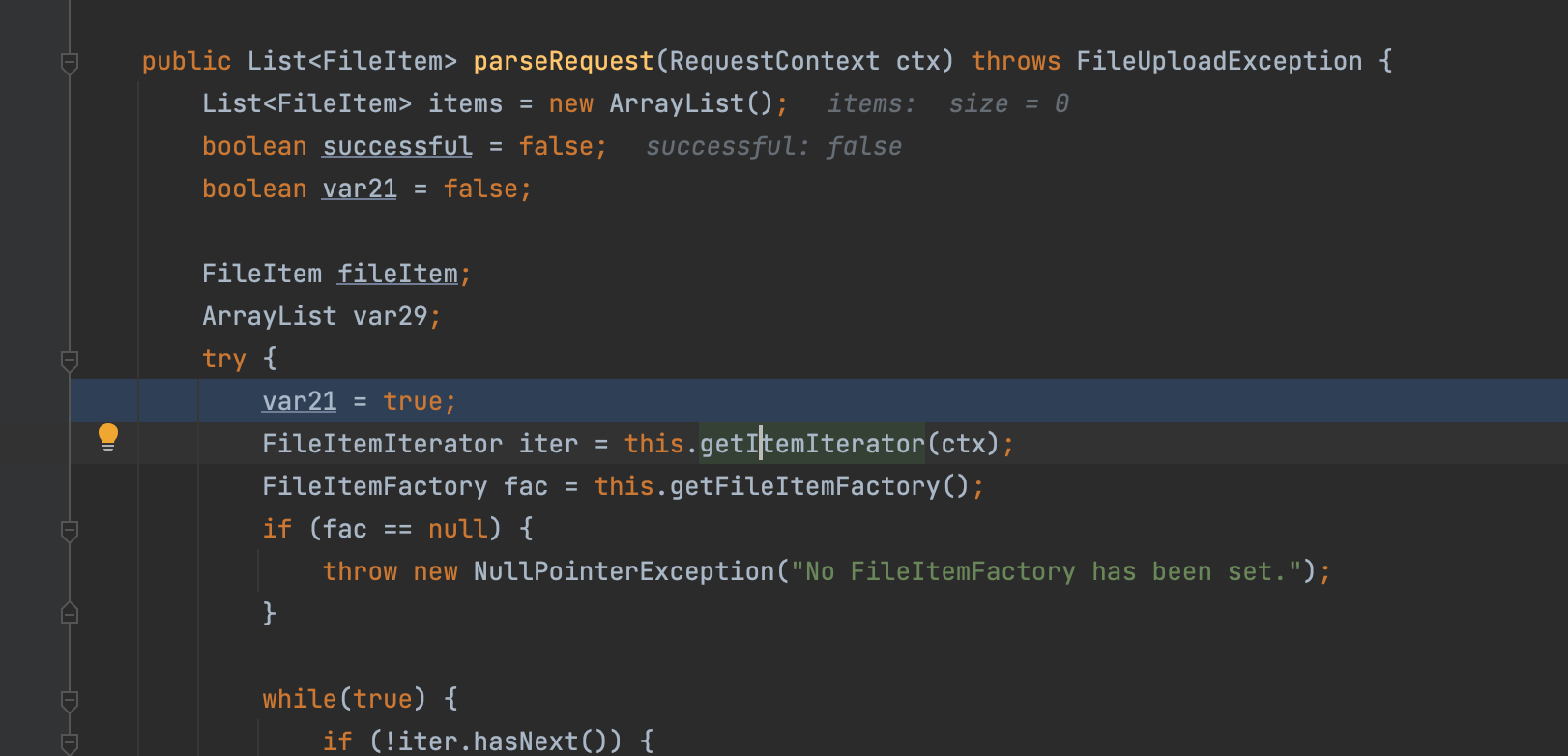This screenshot has height=756, width=1568.
Task: Click the getItemIterator method call
Action: coord(812,444)
